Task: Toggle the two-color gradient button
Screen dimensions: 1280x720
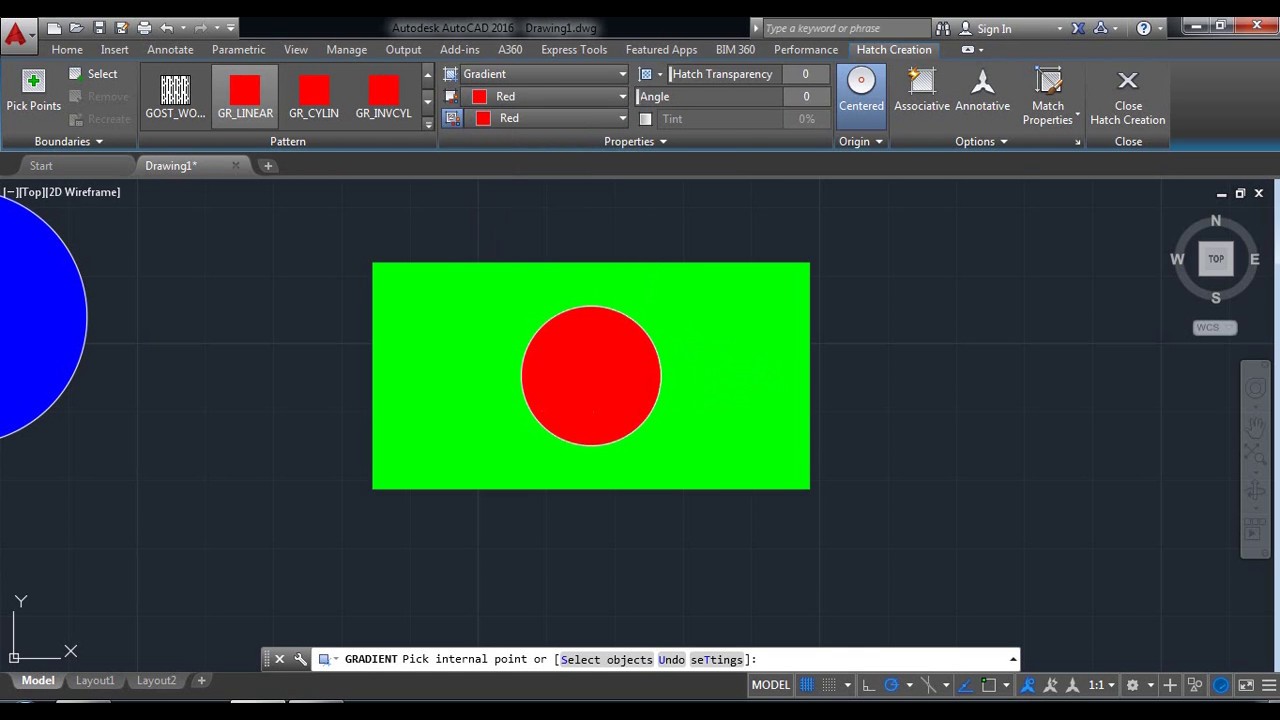Action: tap(451, 118)
